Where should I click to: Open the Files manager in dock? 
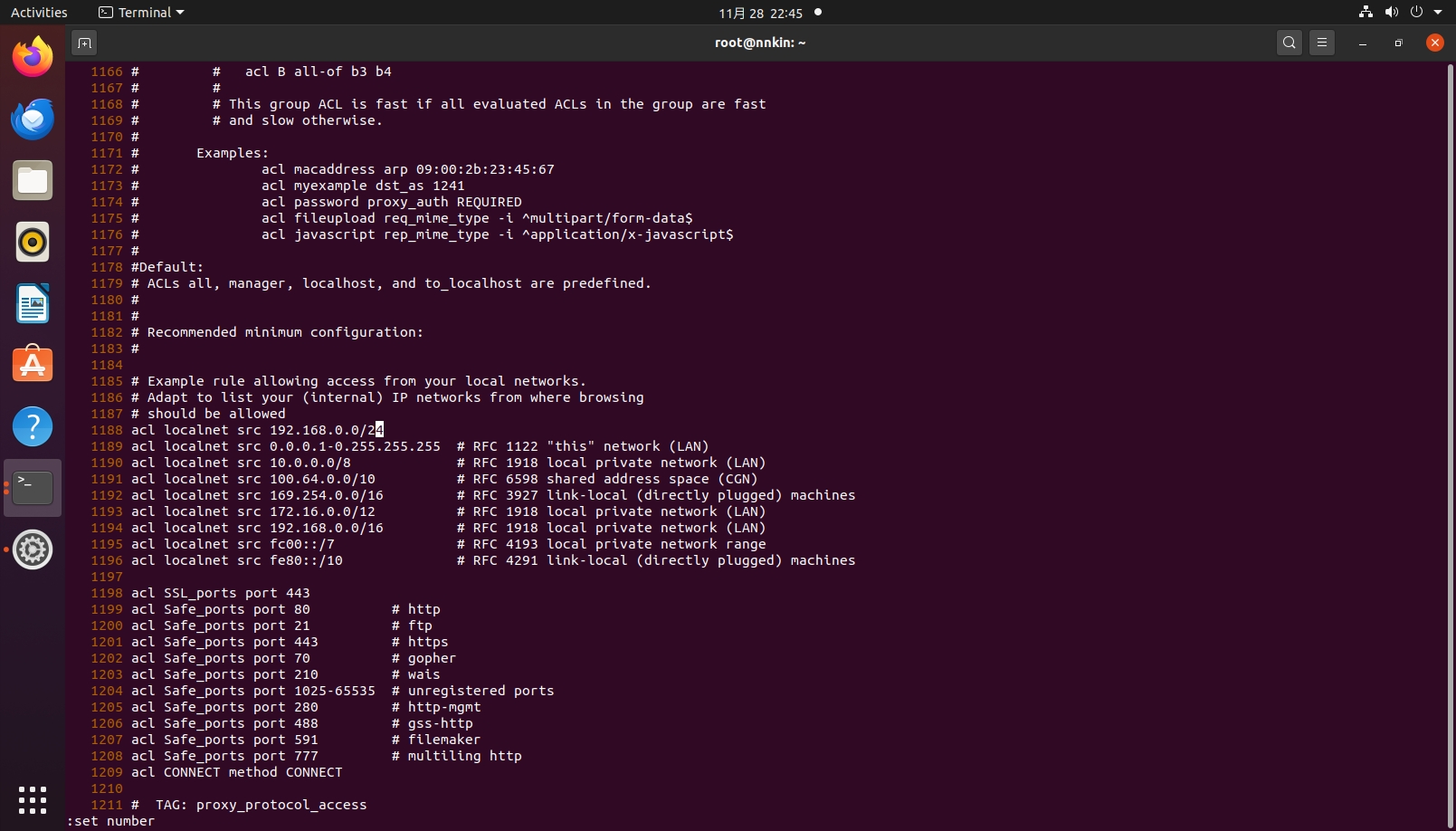[x=33, y=181]
